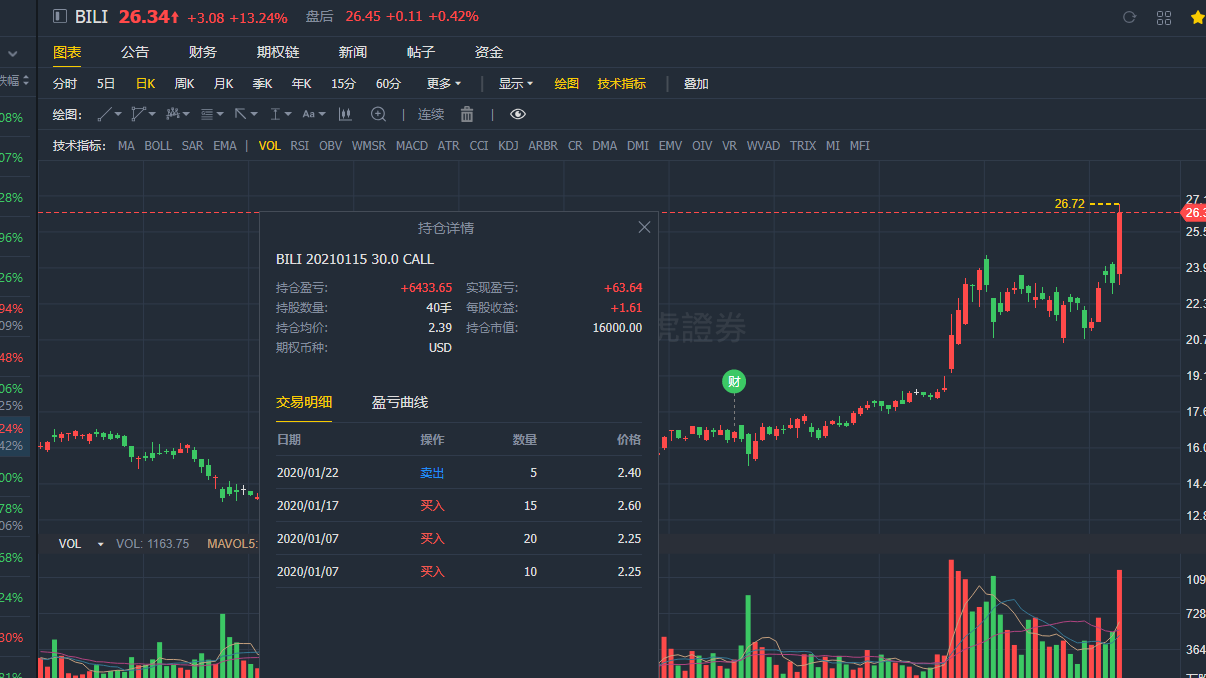1206x678 pixels.
Task: Close the 持仓详情 dialog
Action: (644, 227)
